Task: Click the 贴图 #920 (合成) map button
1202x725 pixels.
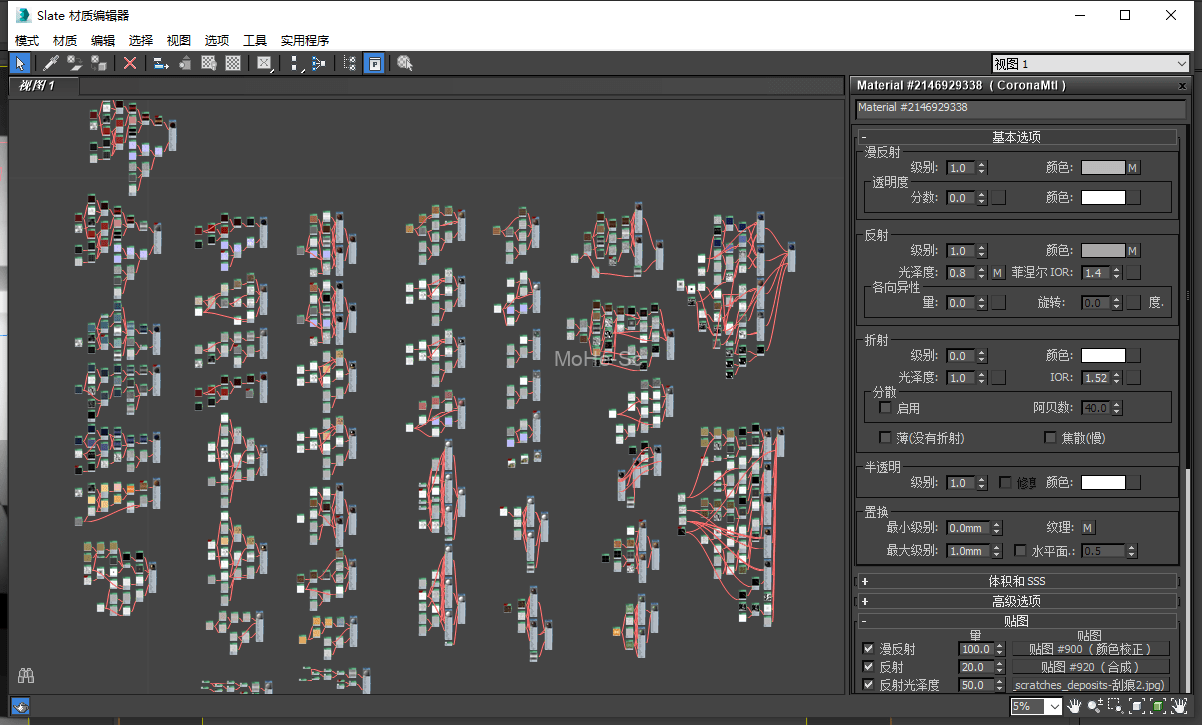Action: (1091, 667)
